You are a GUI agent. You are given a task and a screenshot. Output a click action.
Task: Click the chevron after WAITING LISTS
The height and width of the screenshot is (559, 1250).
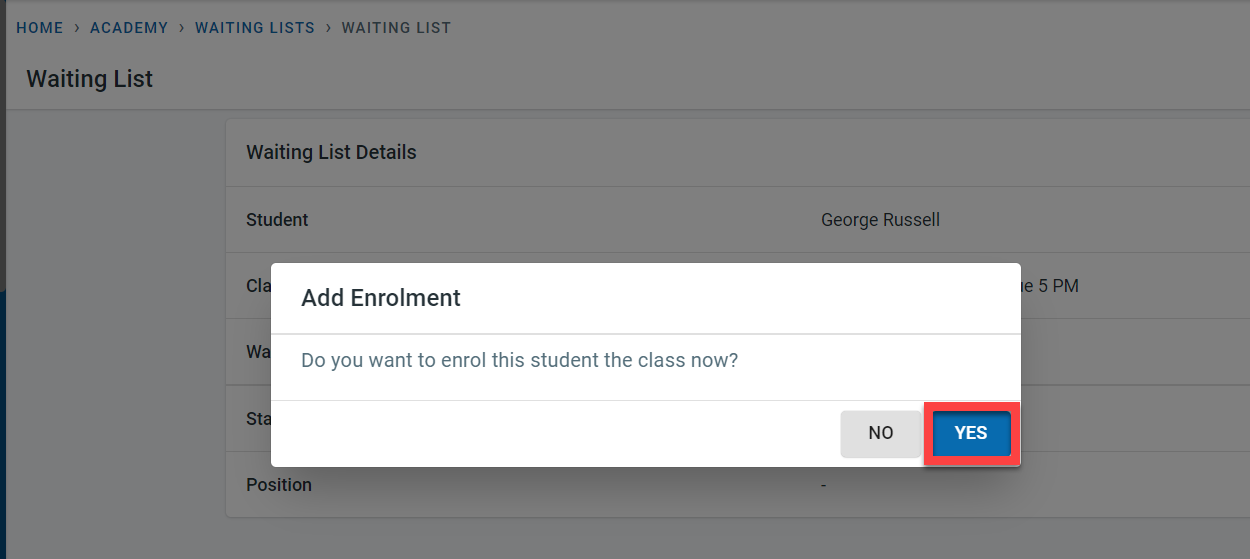point(328,28)
